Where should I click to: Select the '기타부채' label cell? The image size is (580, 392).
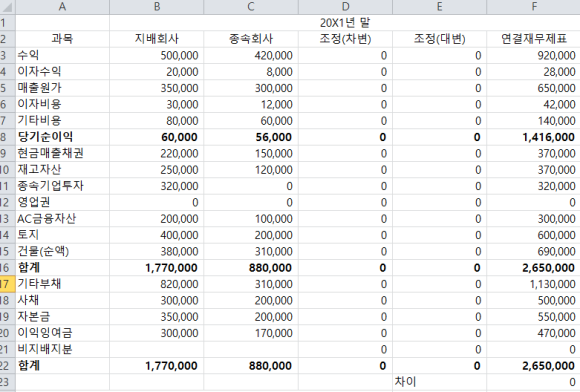tap(62, 284)
